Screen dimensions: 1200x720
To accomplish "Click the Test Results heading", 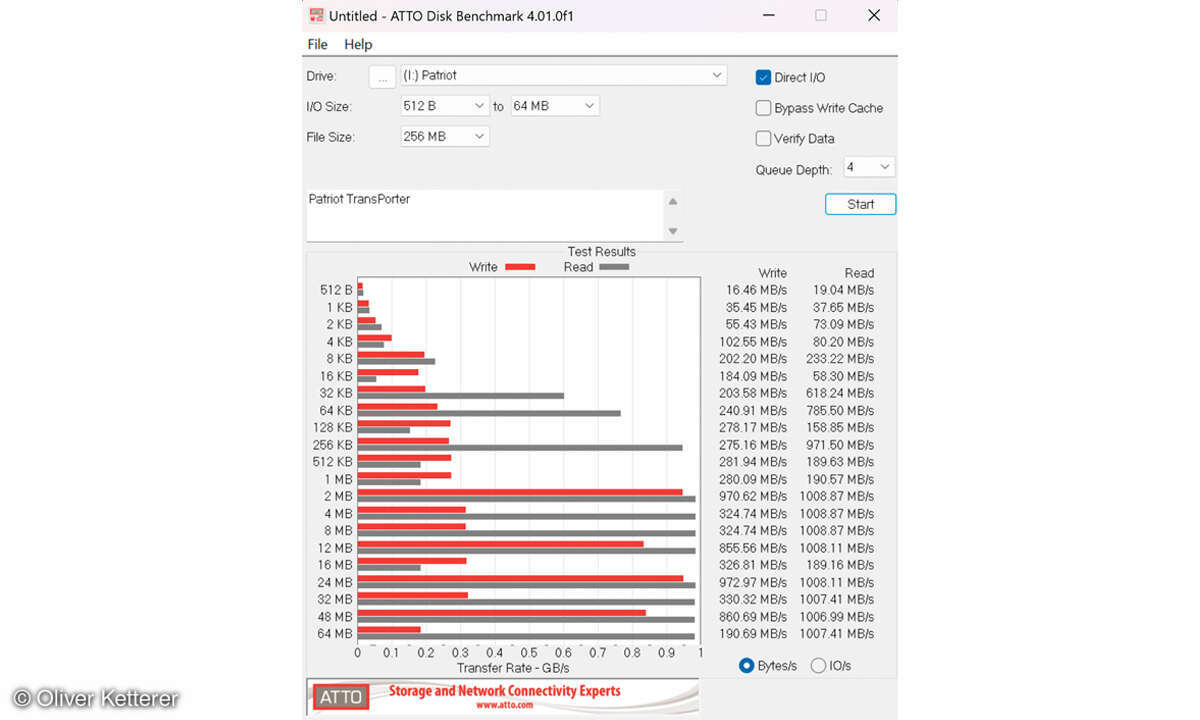I will point(602,252).
